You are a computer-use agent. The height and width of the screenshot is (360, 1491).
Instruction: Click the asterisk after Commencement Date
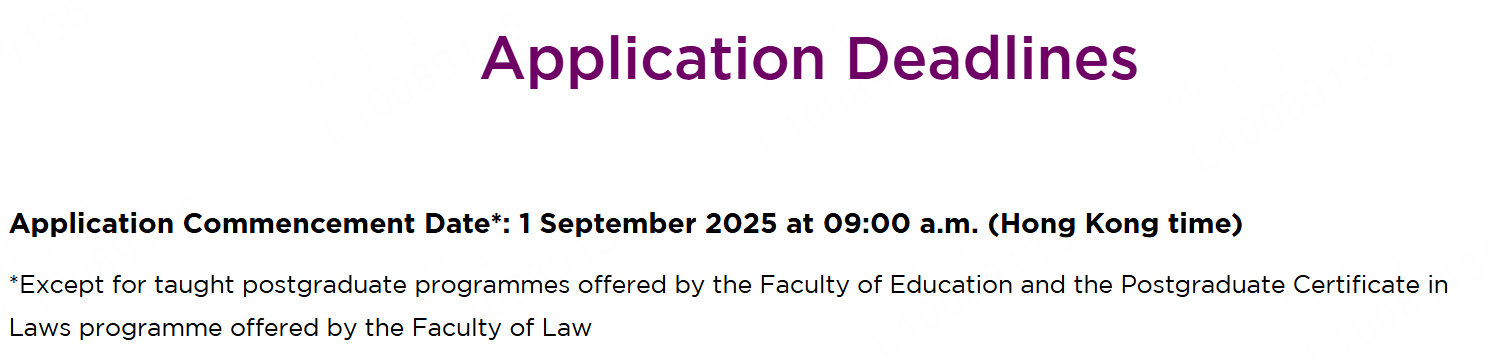[496, 218]
